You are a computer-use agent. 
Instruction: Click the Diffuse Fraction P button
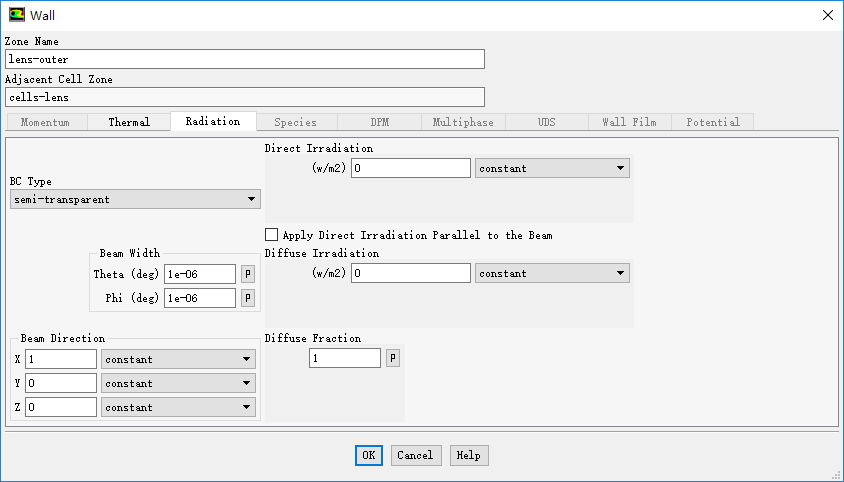click(392, 358)
